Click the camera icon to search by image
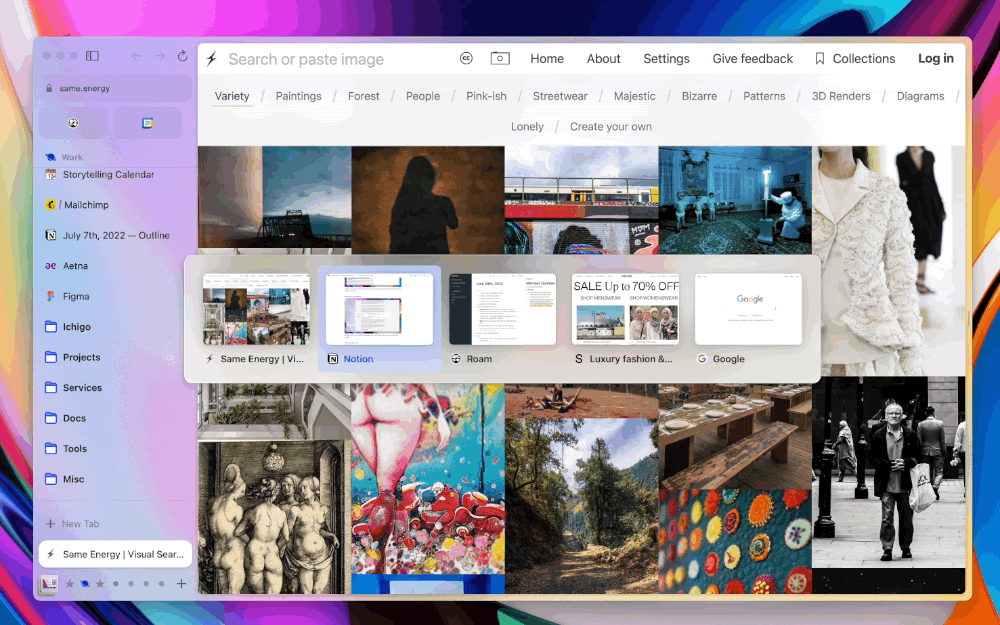Viewport: 1000px width, 625px height. 499,59
